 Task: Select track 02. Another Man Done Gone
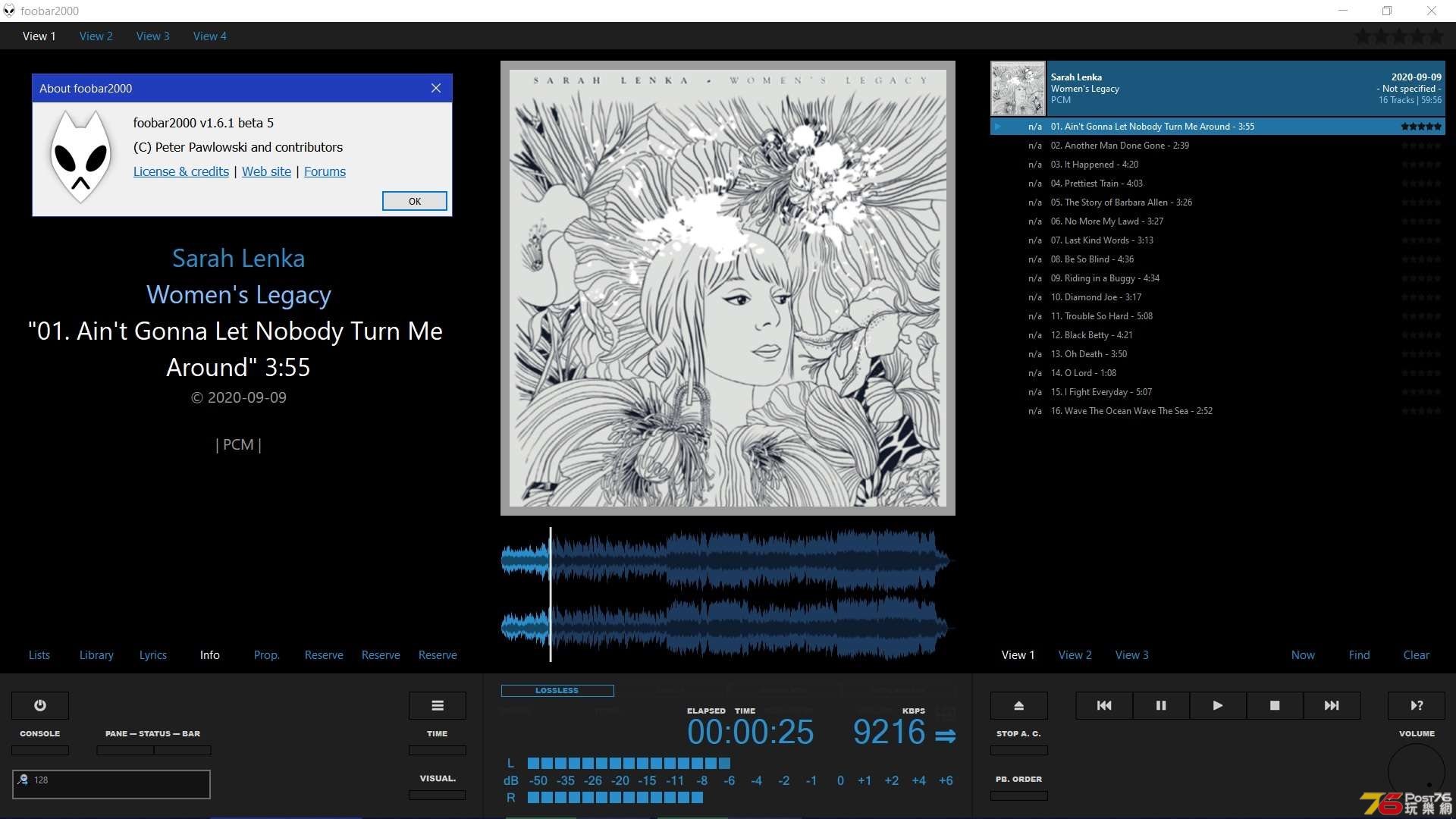tap(1217, 146)
